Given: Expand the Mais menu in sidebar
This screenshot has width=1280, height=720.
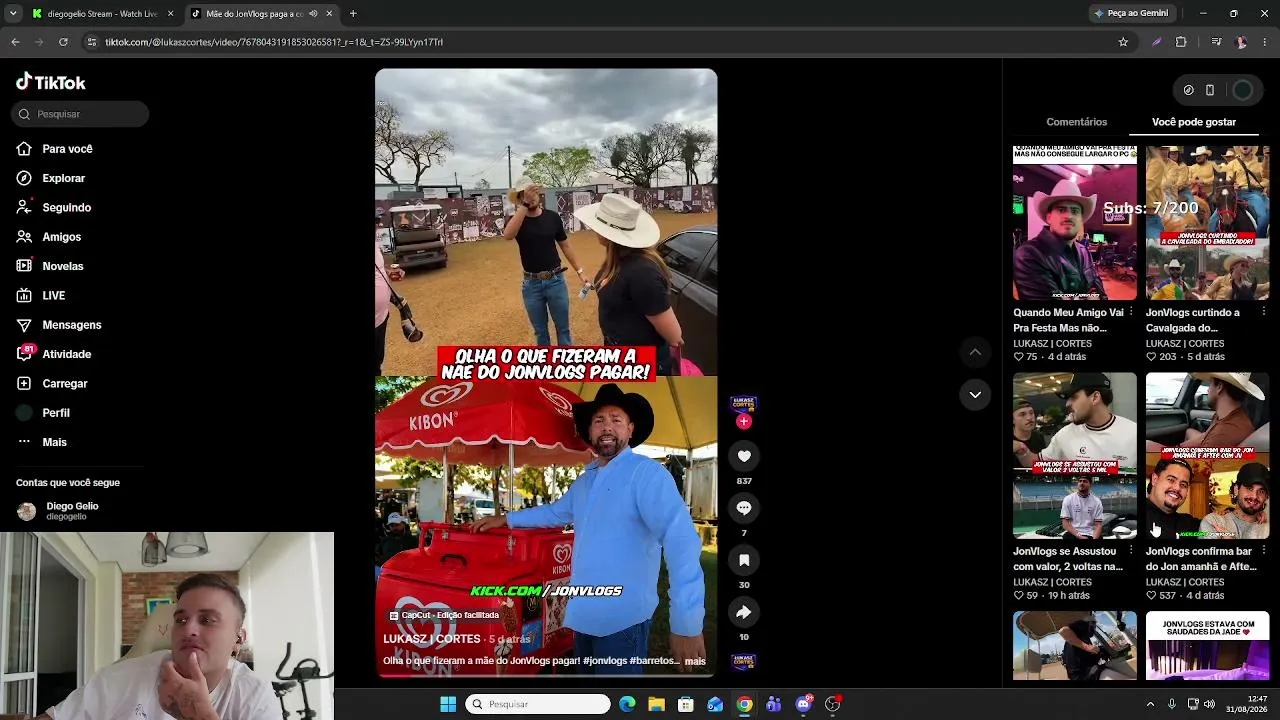Looking at the screenshot, I should tap(42, 442).
